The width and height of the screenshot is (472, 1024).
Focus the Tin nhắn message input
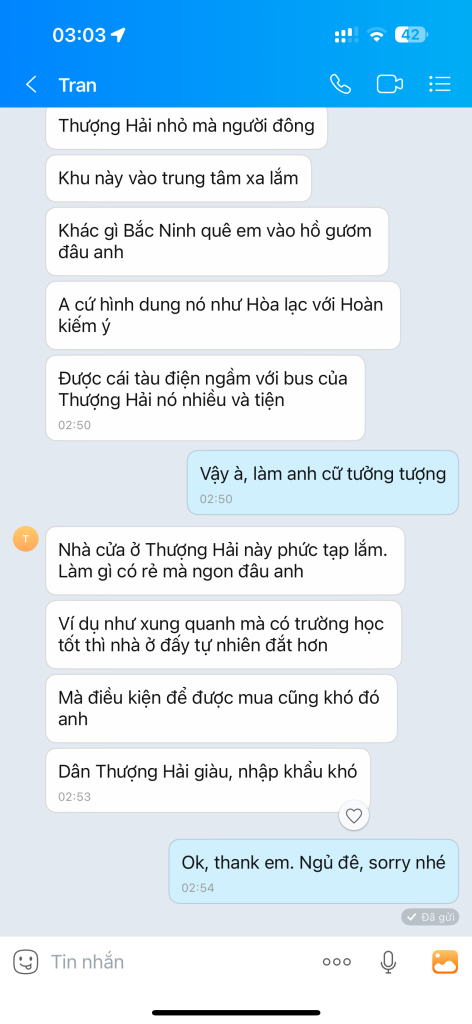tap(176, 961)
